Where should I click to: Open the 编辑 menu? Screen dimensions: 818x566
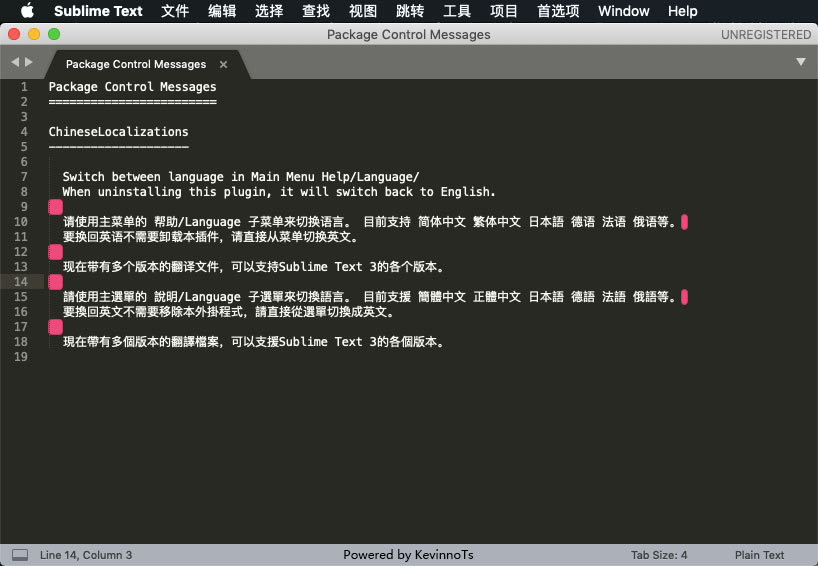pos(222,11)
